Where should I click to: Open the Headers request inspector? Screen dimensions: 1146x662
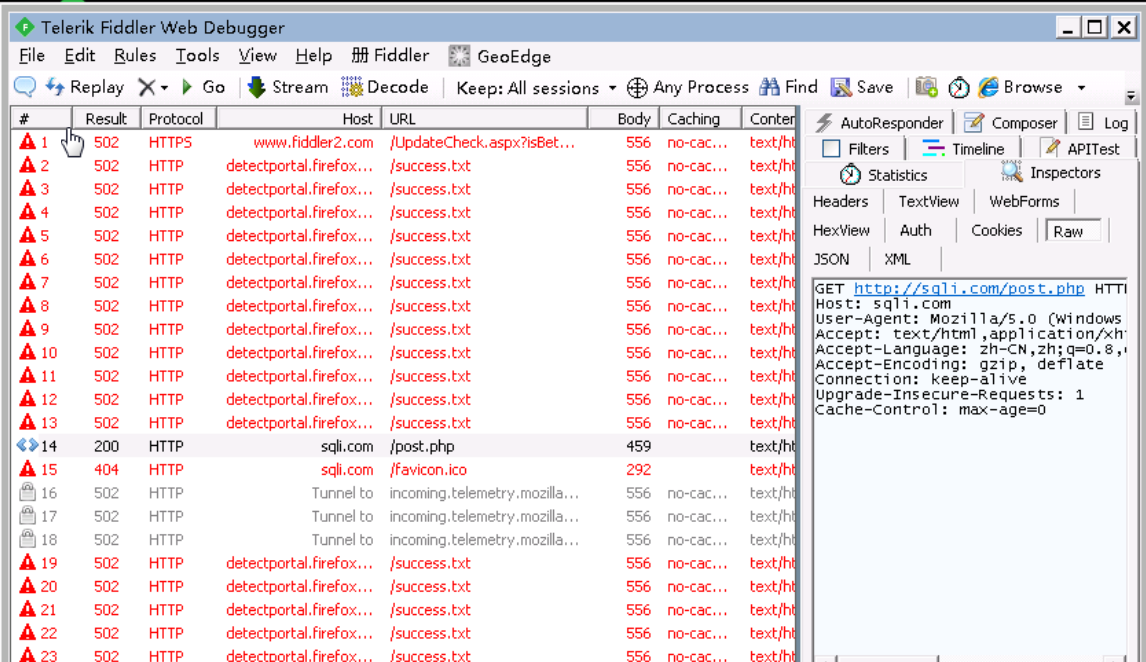click(x=840, y=202)
